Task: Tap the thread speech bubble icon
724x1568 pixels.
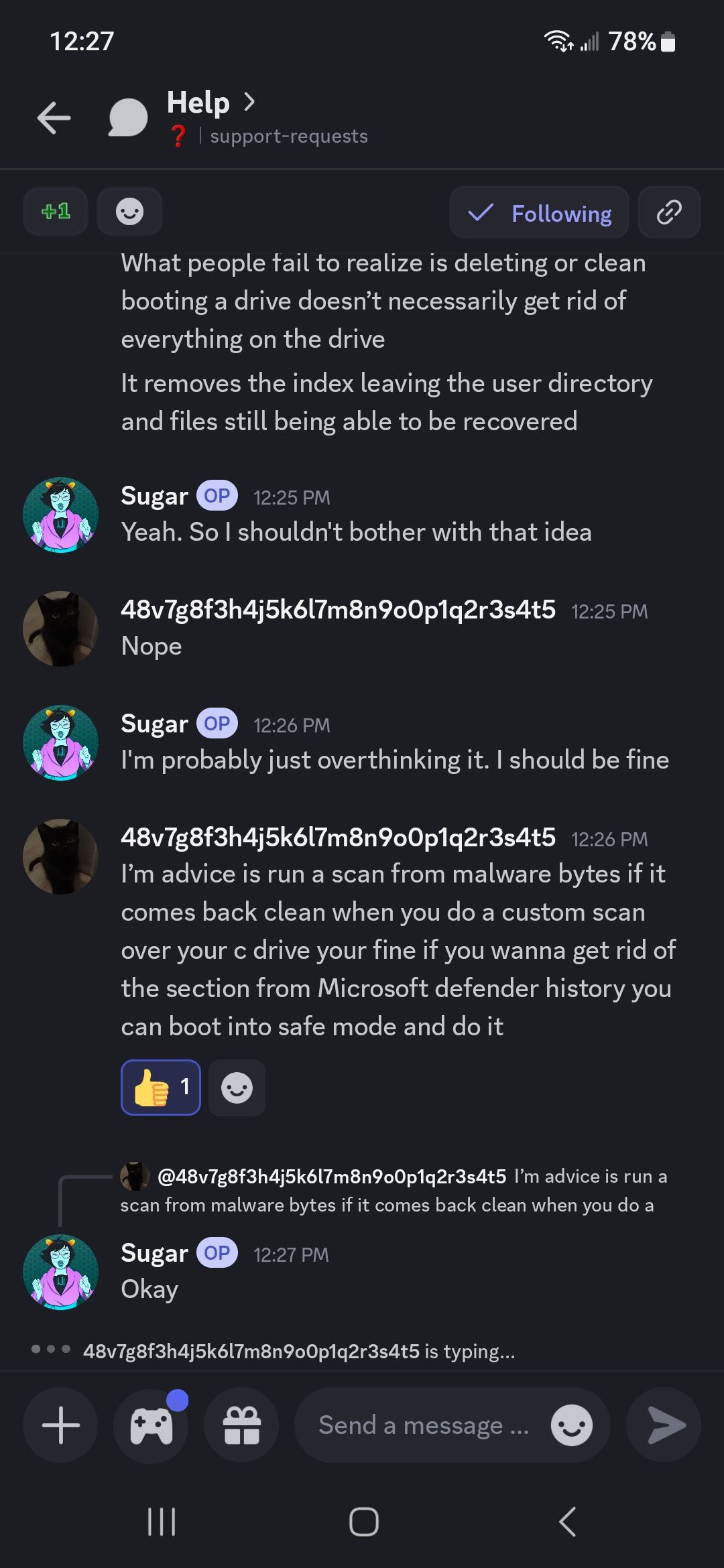Action: 128,118
